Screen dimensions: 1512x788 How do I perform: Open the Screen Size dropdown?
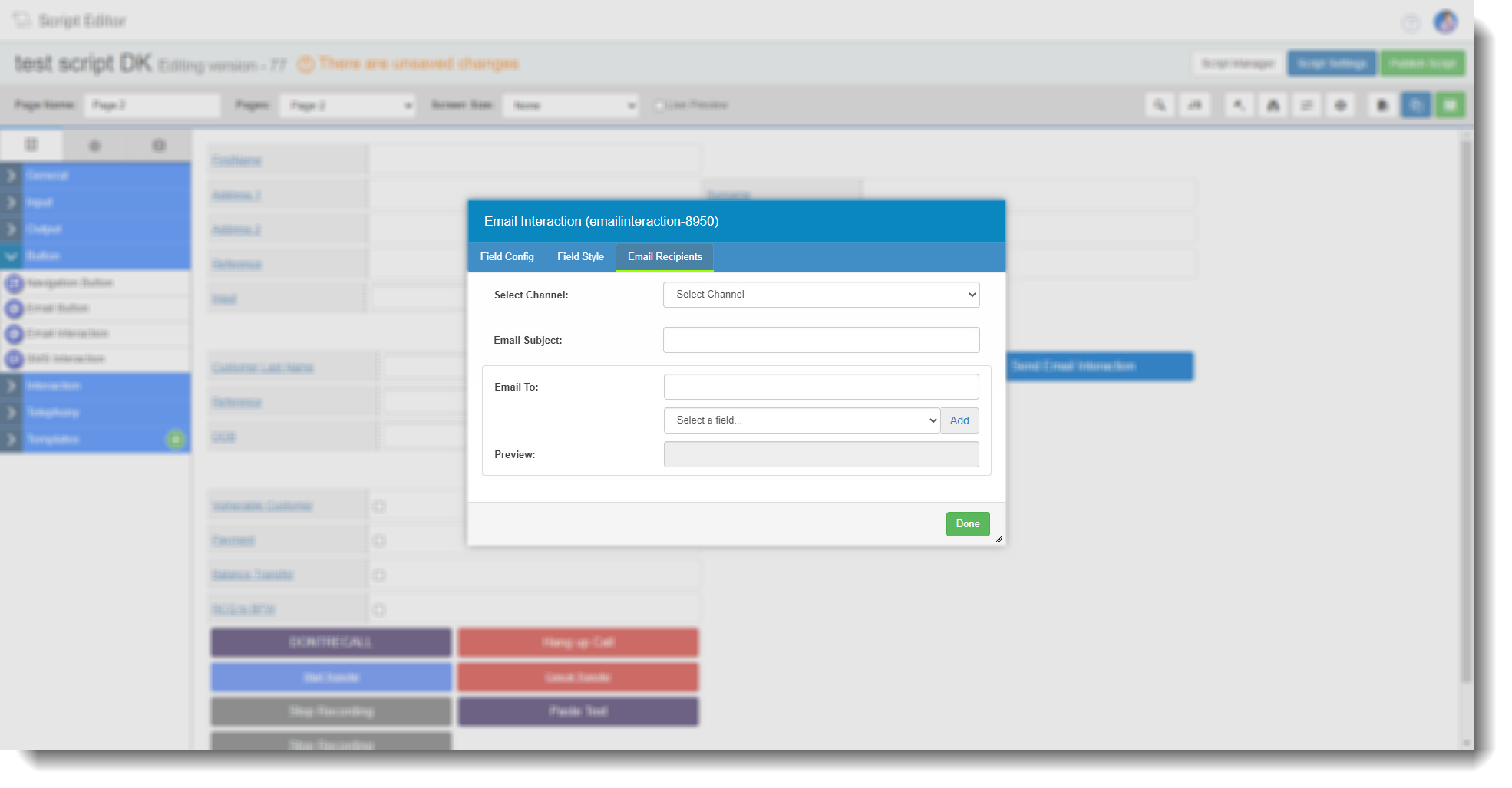point(570,105)
